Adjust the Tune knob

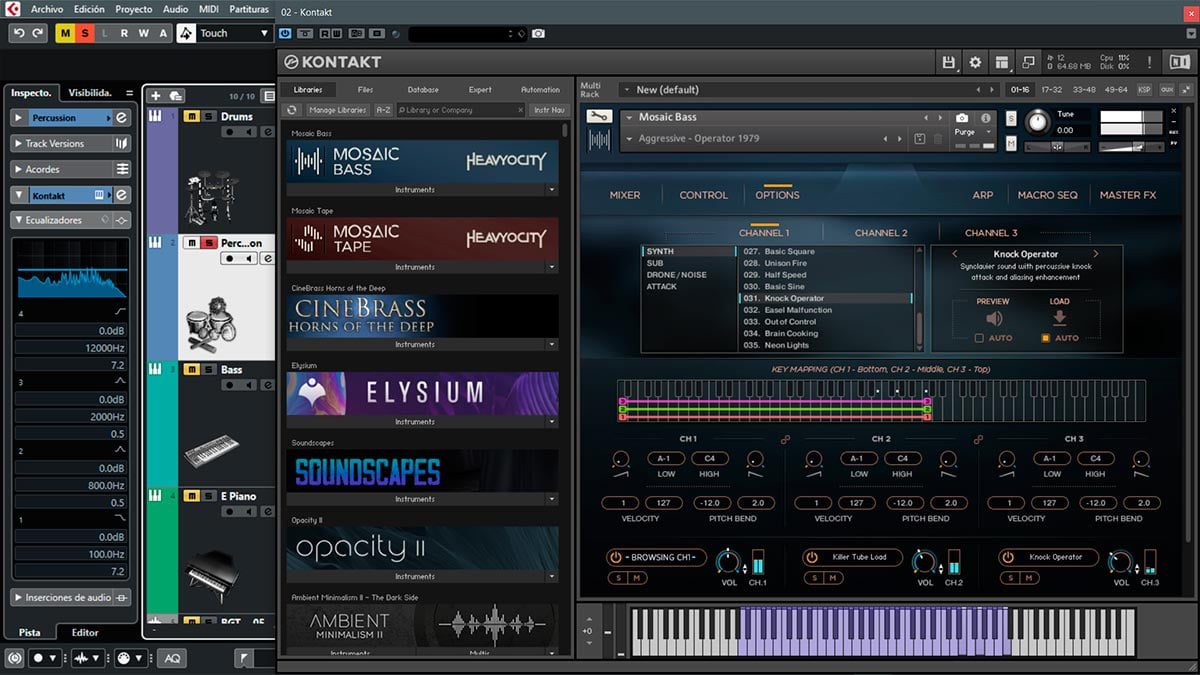1038,122
